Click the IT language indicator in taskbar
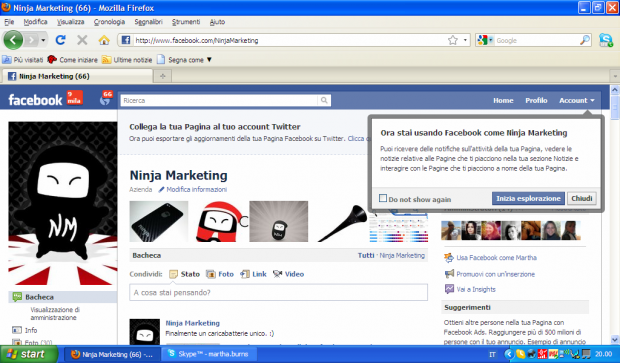620x363 pixels. [x=492, y=354]
